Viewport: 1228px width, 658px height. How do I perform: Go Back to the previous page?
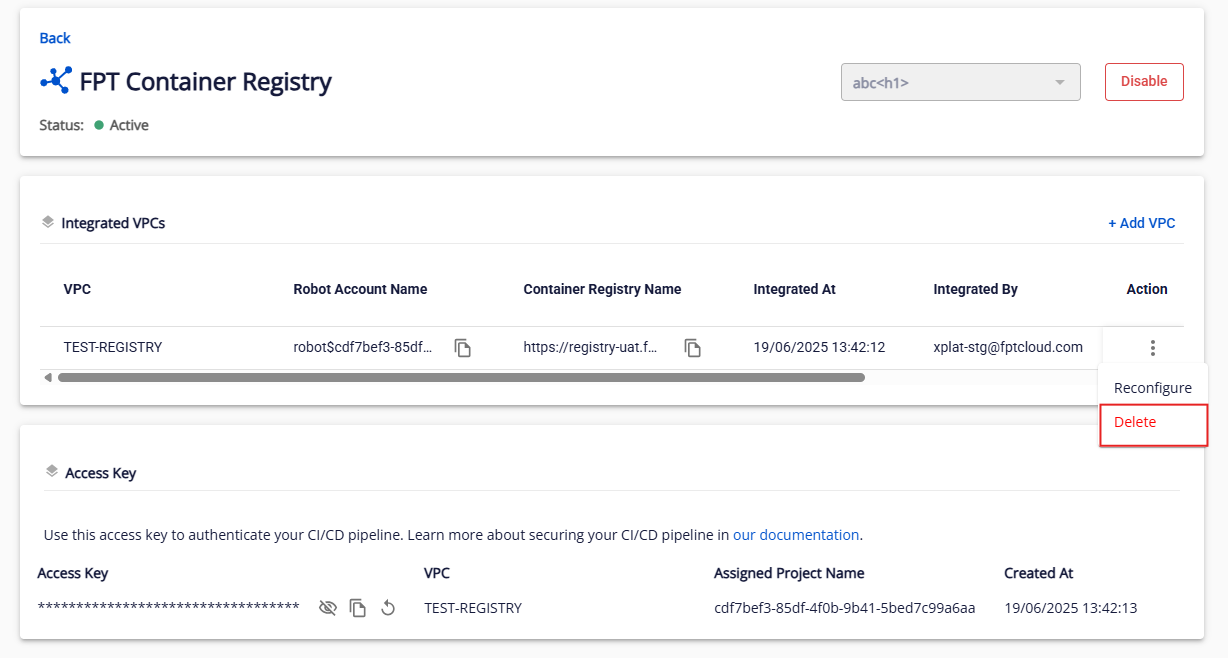tap(55, 38)
